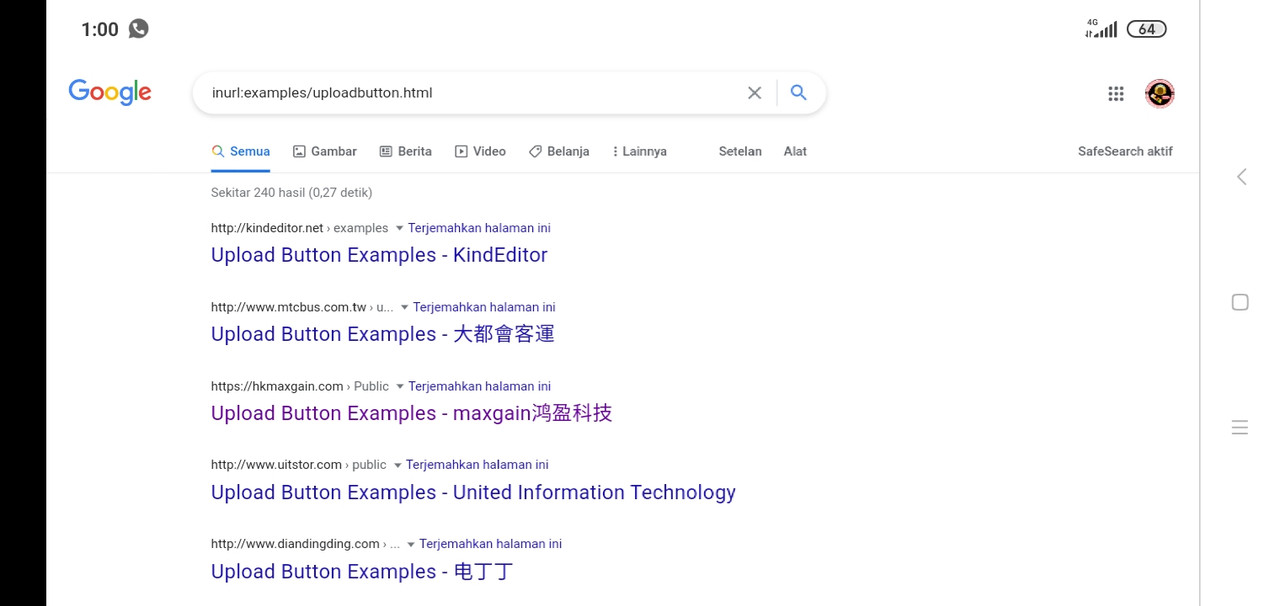Expand dropdown arrow next to mtcbus.com.tw URL
Screen dimensions: 1280x606
point(404,308)
